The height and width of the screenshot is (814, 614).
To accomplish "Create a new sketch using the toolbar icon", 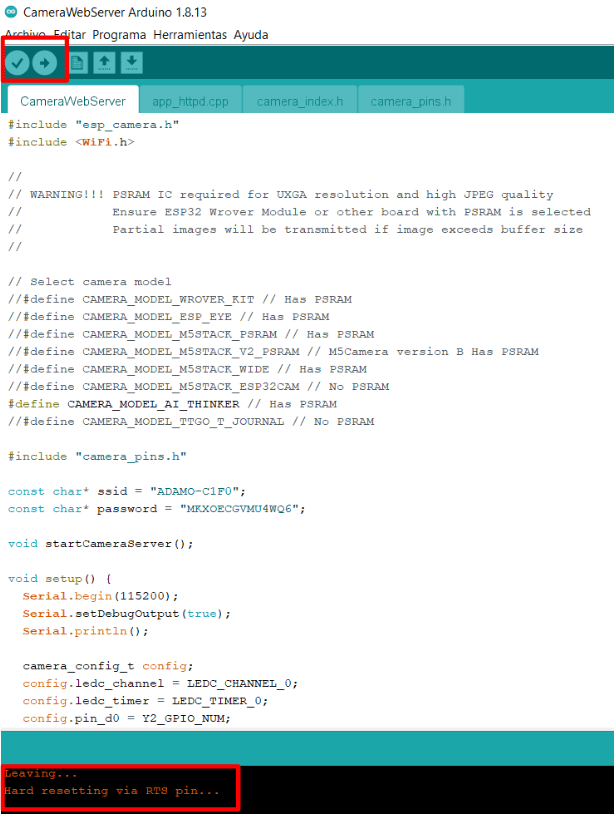I will (x=77, y=63).
